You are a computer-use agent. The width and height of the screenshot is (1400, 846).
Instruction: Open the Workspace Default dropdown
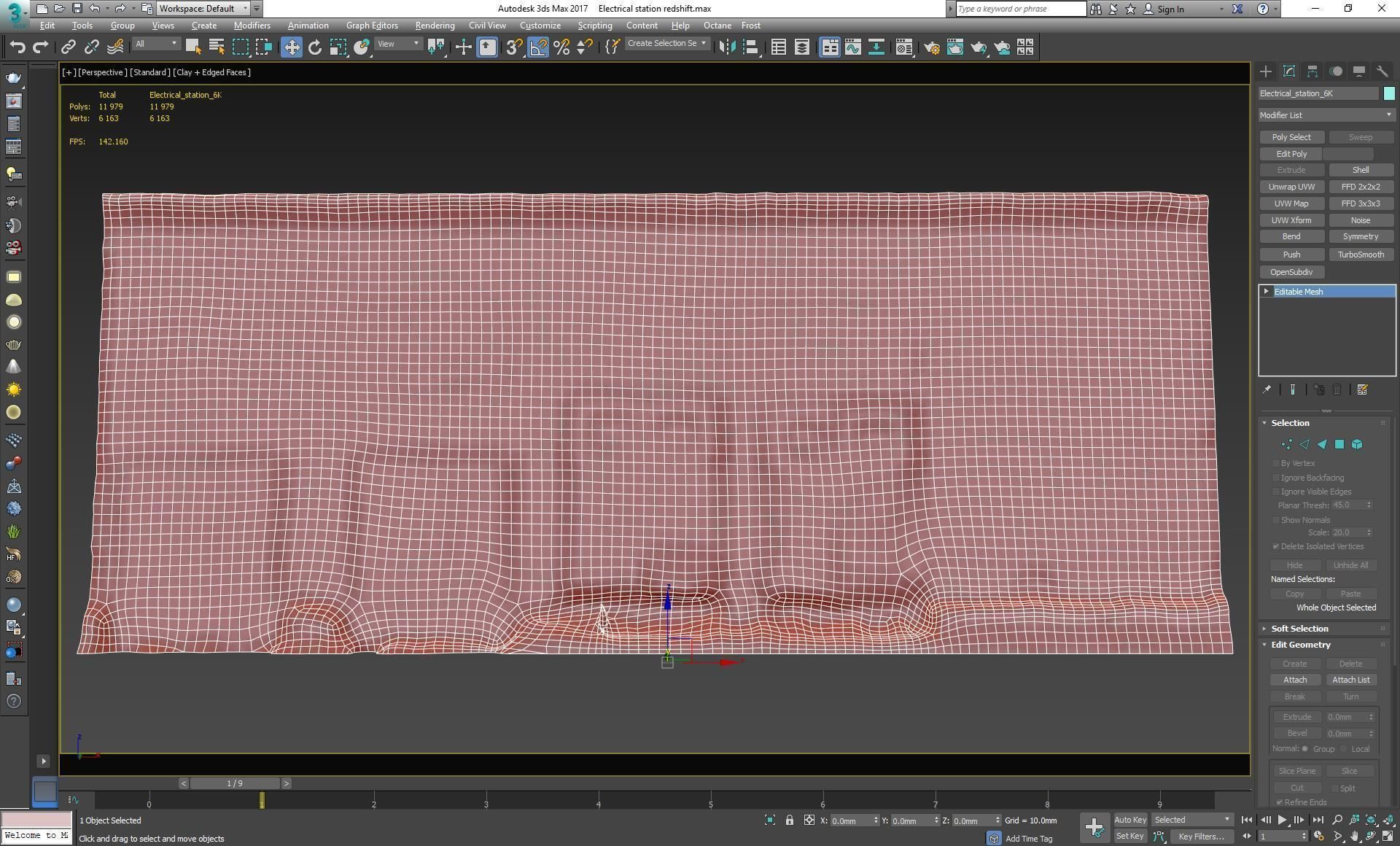(x=203, y=9)
